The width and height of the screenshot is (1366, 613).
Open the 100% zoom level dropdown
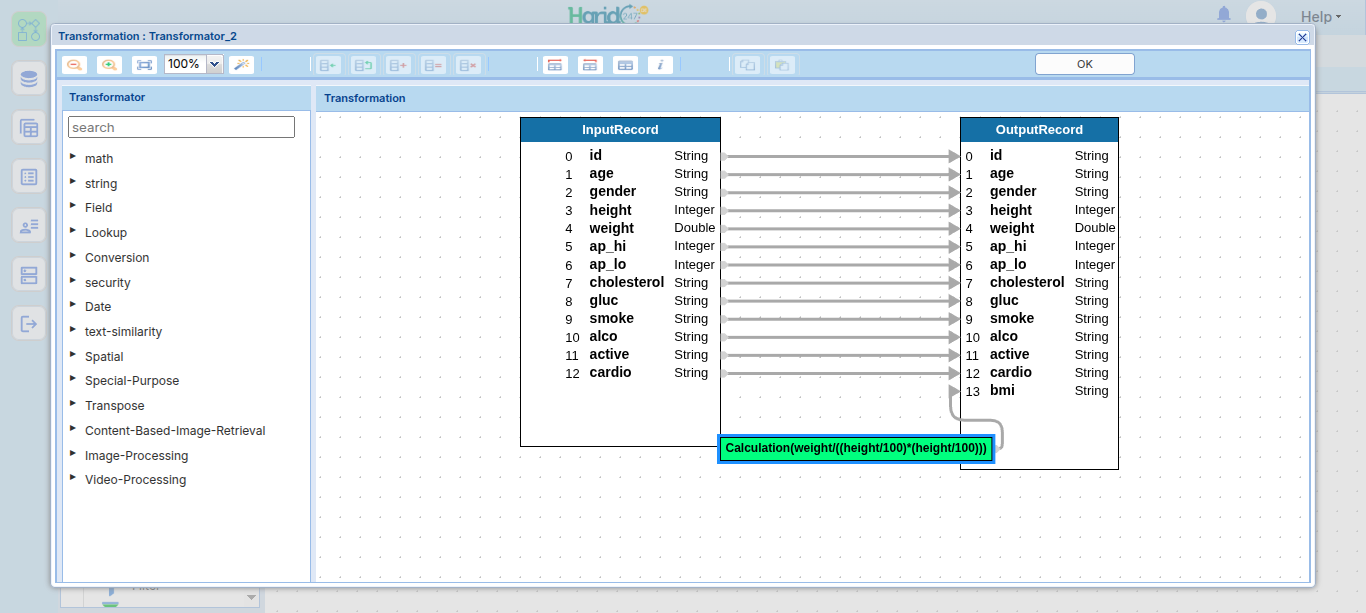point(214,64)
